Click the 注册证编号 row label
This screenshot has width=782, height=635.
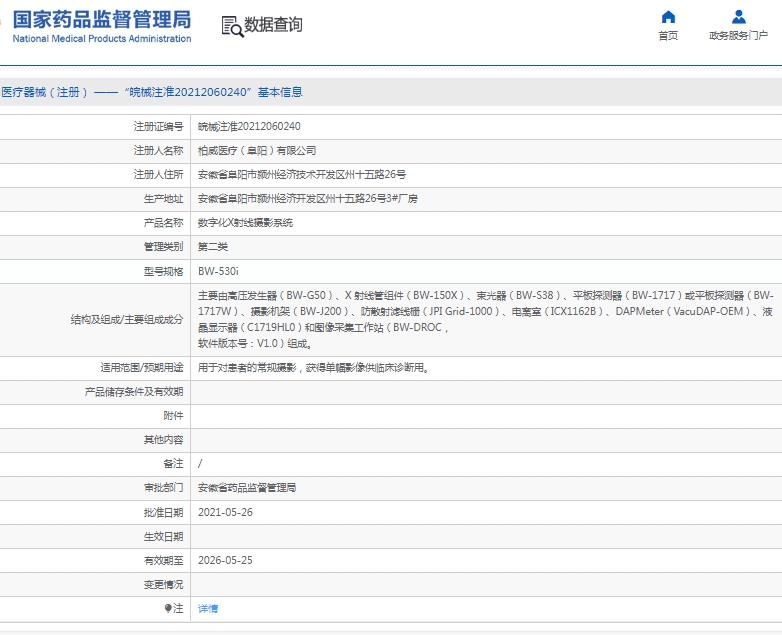[159, 127]
